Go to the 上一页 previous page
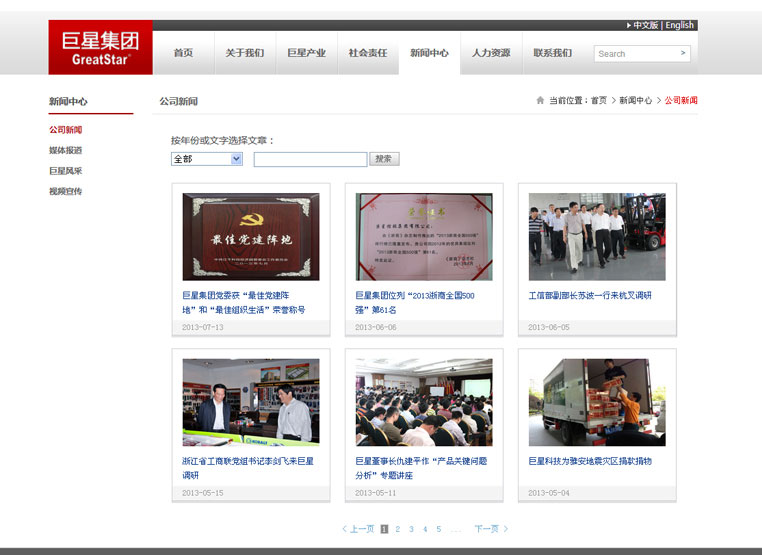Screen dimensions: 762x555 [x=358, y=529]
